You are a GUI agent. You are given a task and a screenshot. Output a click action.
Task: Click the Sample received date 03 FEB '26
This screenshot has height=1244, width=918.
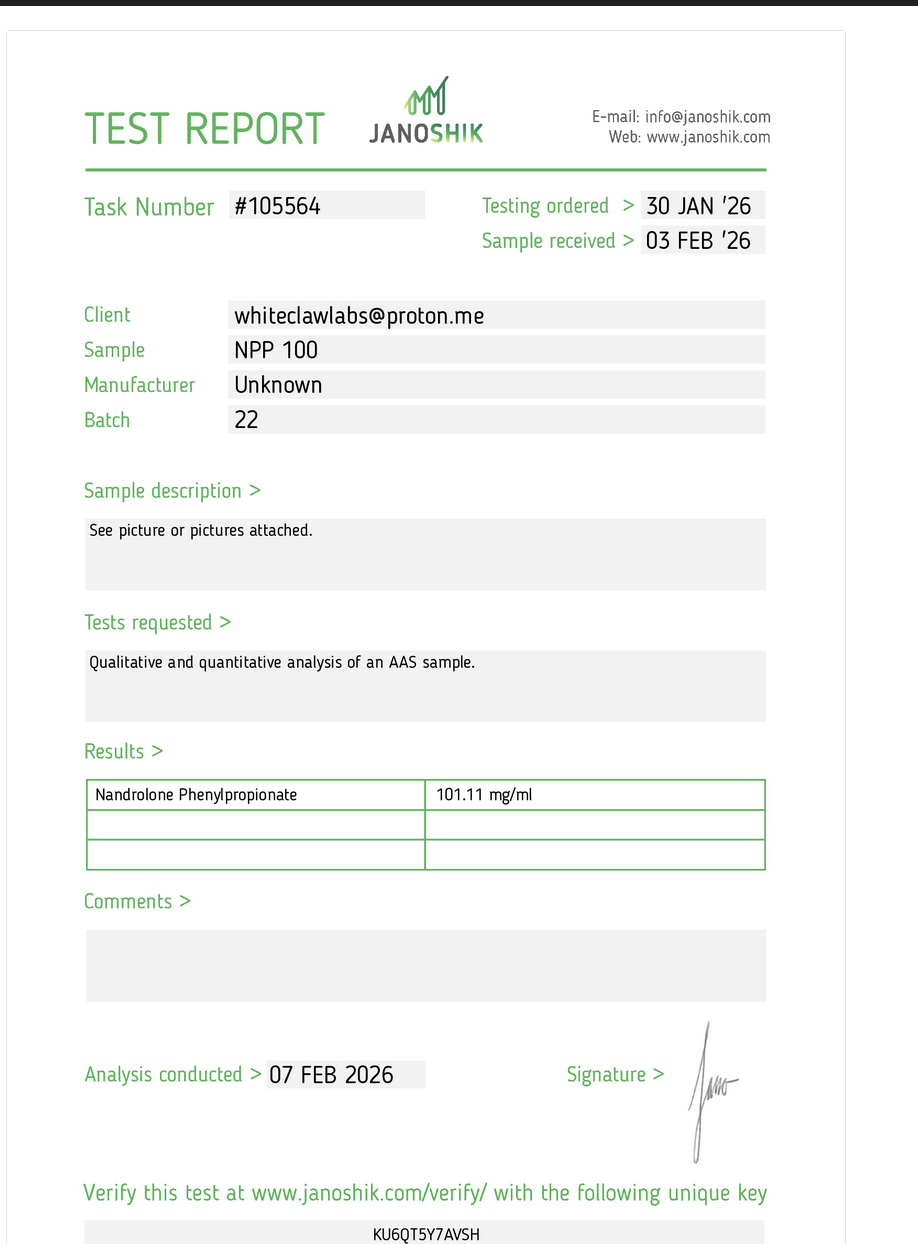tap(702, 240)
